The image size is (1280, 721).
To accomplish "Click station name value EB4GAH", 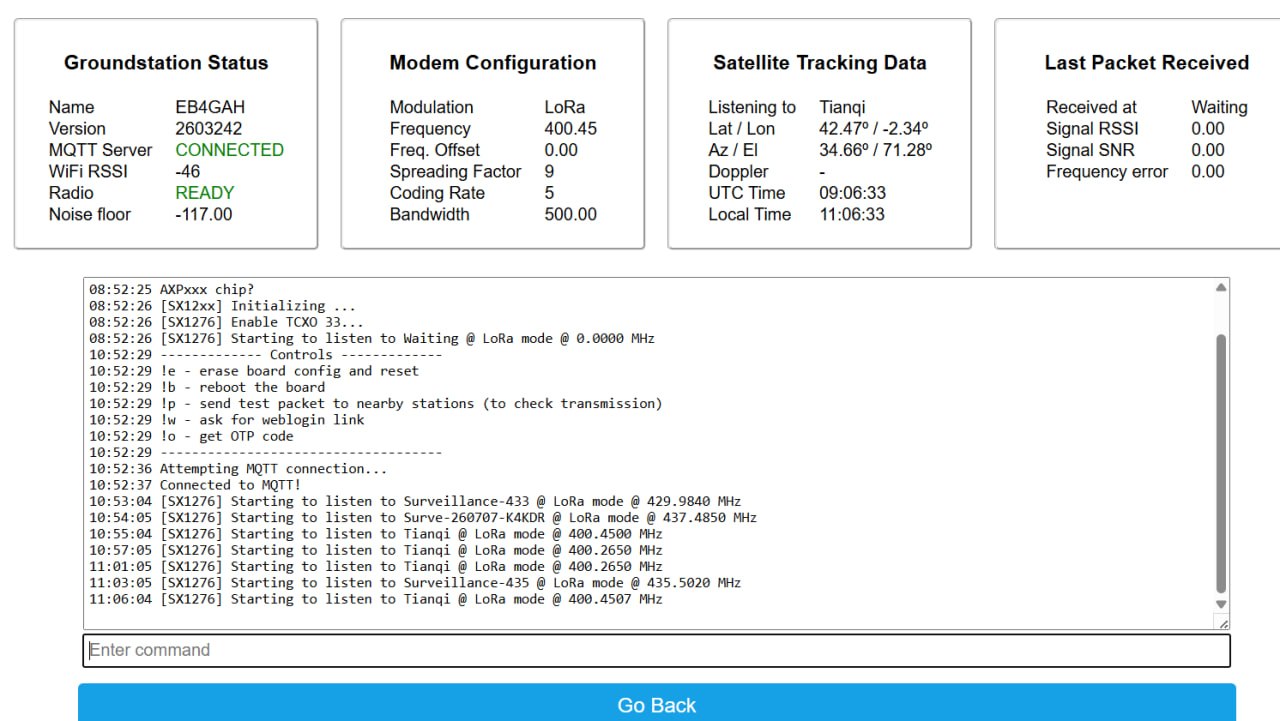I will pos(210,107).
